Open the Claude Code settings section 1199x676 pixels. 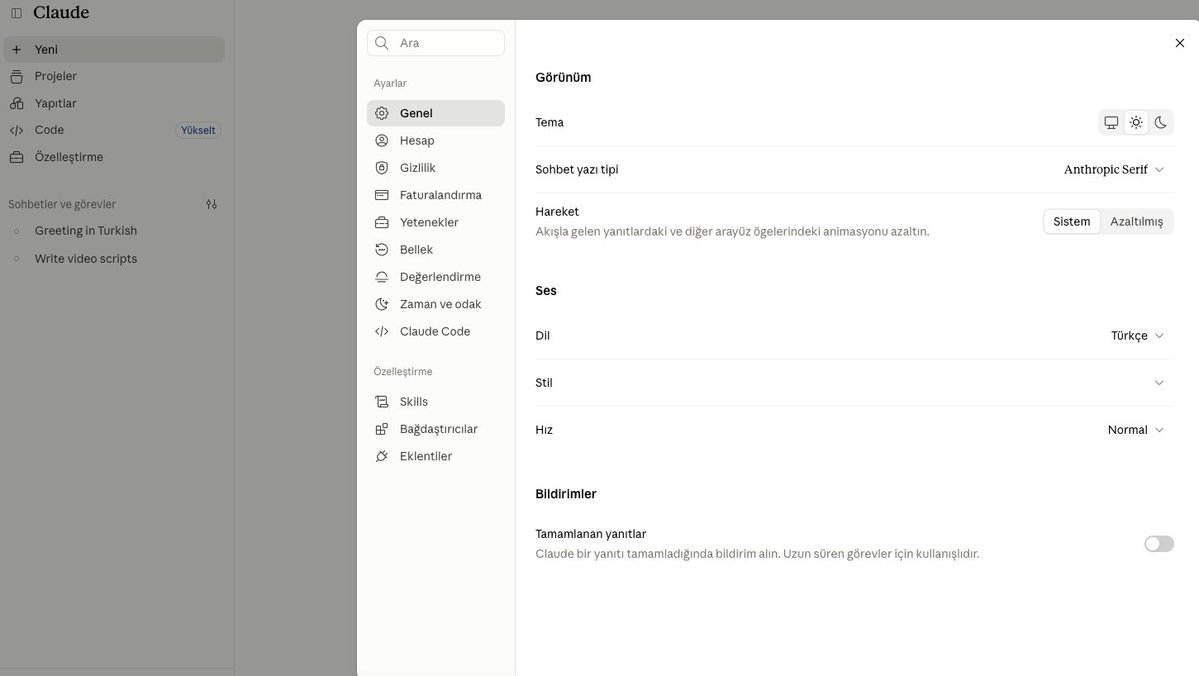[x=436, y=331]
